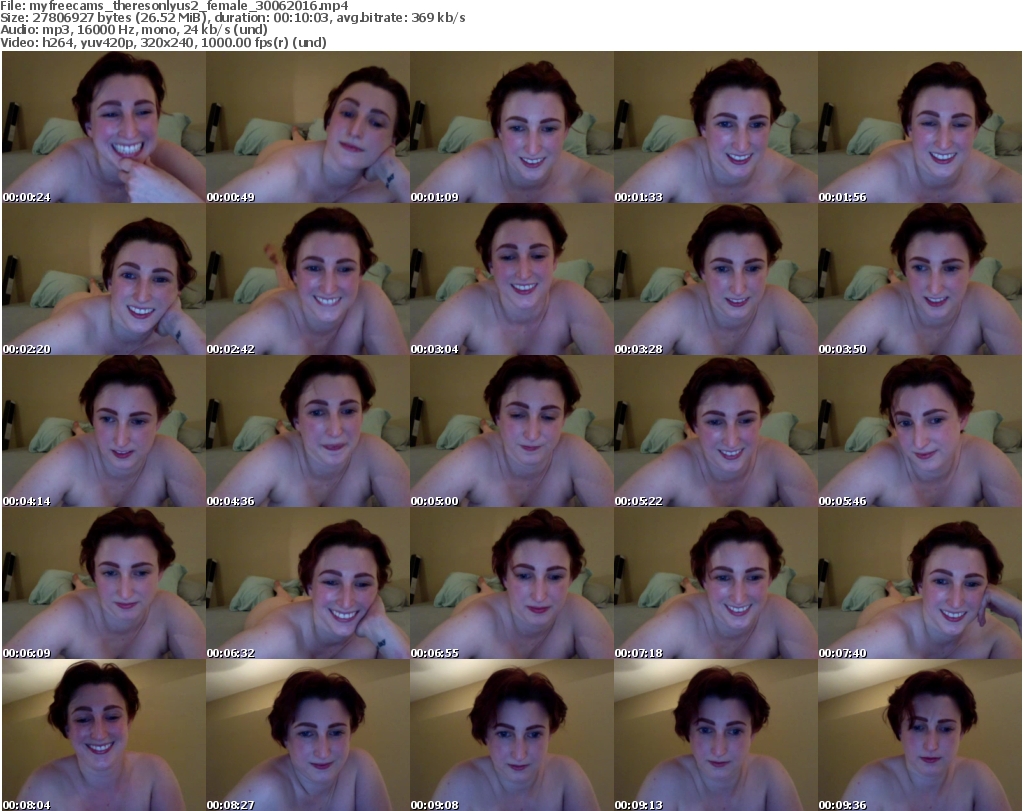Choose the frame stamped 00:03:04
Viewport: 1024px width, 811px height.
512,279
